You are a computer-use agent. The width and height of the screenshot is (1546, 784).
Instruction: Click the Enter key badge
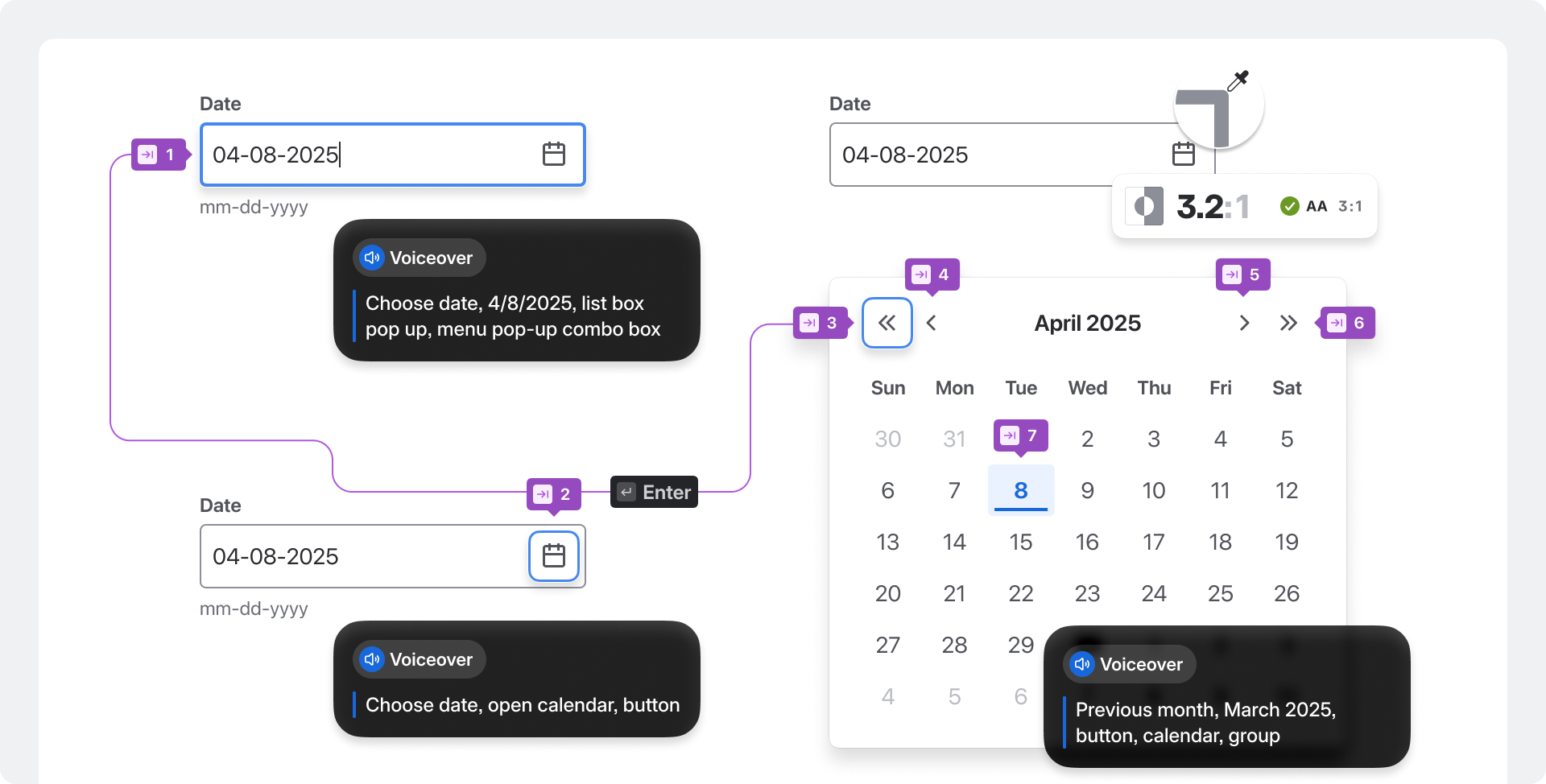tap(654, 493)
